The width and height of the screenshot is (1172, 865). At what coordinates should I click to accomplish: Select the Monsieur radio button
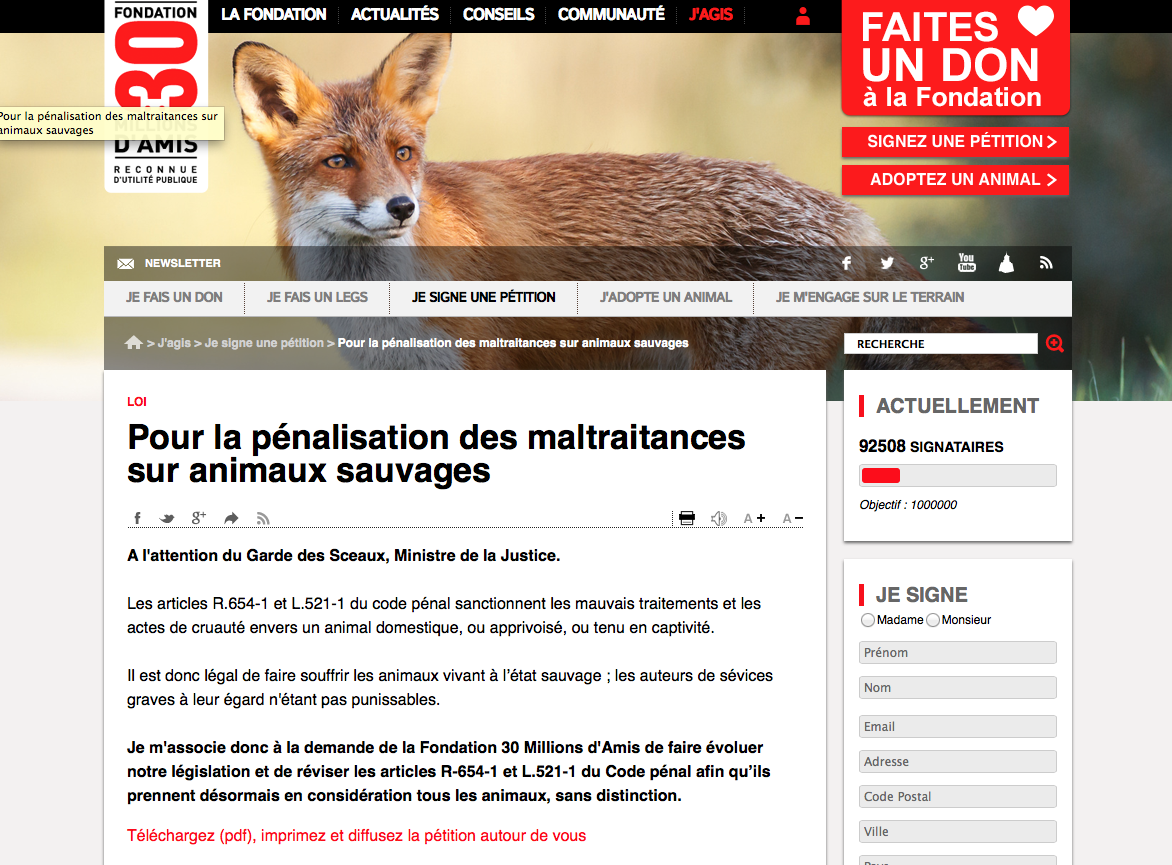[x=933, y=620]
